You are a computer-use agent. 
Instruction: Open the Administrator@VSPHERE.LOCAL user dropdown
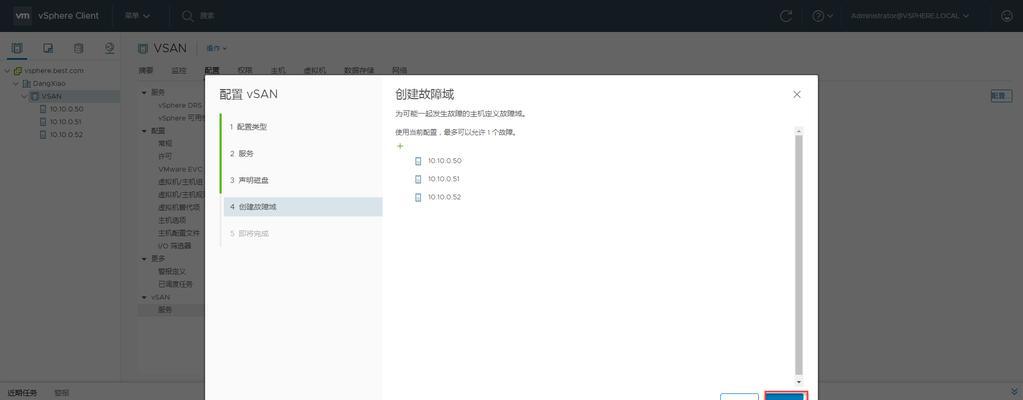tap(910, 16)
